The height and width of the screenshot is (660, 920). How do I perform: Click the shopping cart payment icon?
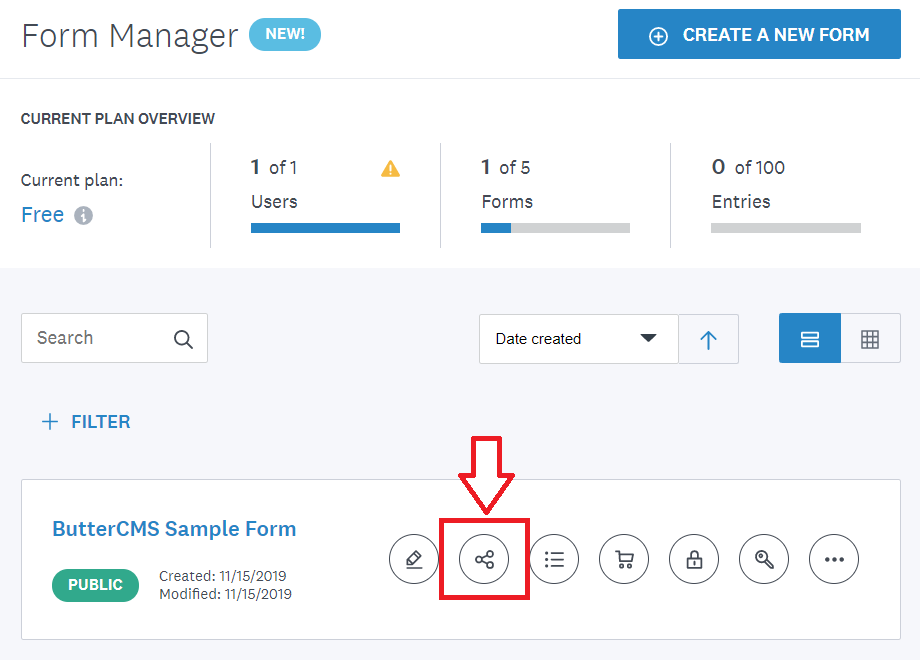[x=624, y=559]
